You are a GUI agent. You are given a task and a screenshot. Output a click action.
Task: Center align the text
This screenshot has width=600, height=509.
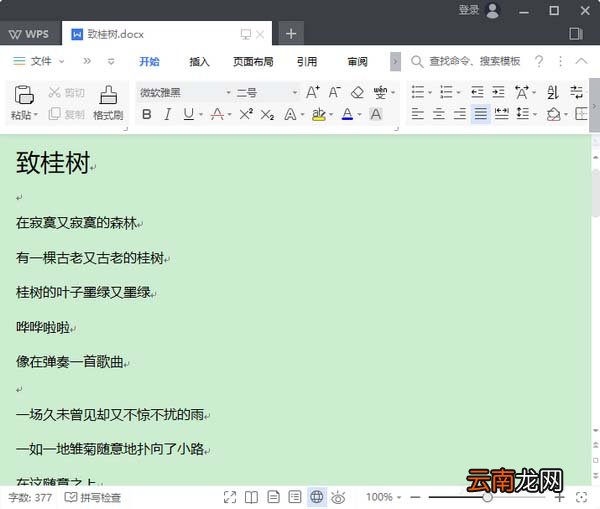[439, 114]
